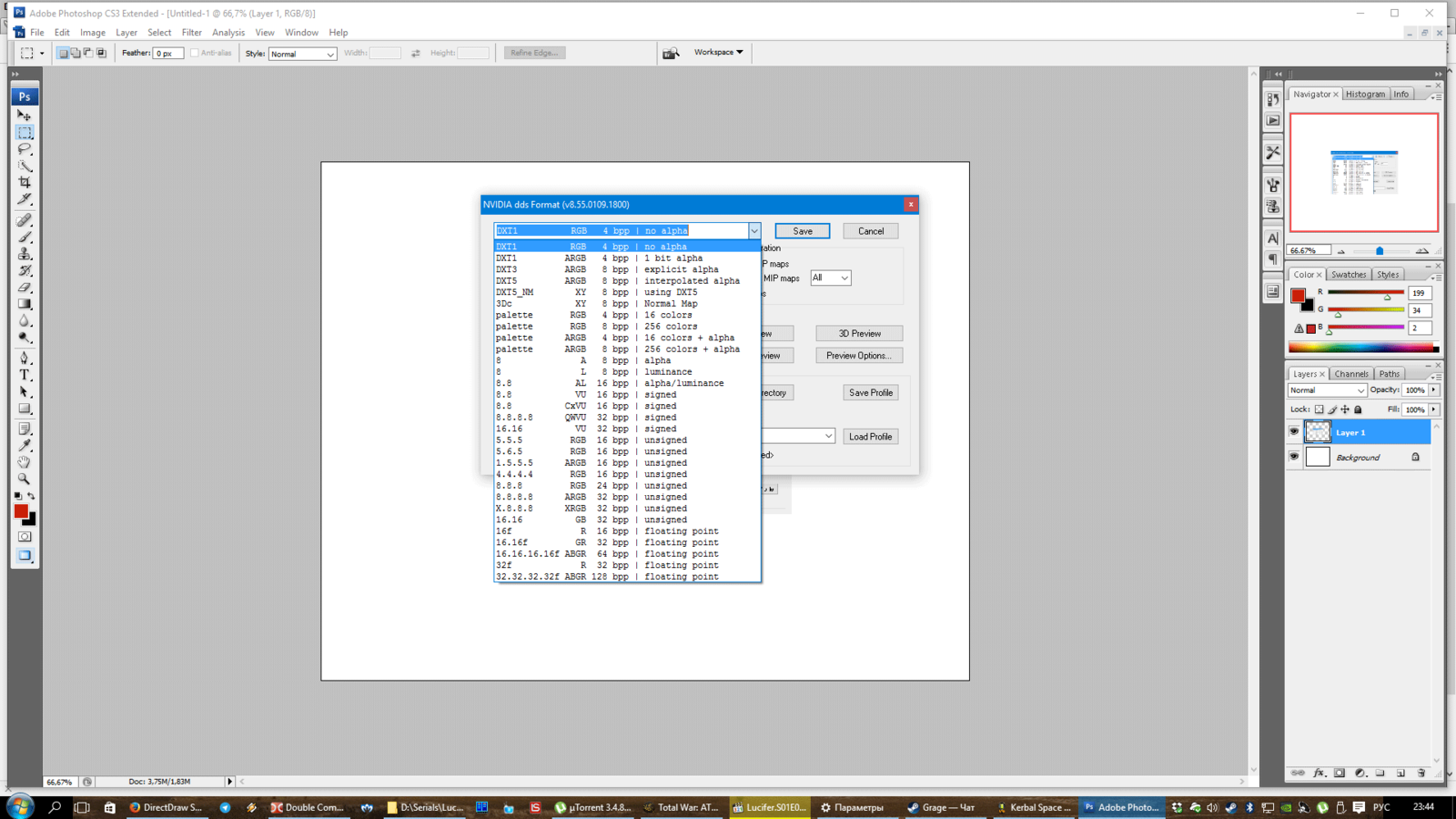This screenshot has width=1456, height=819.
Task: Toggle lock image pixels brush icon
Action: click(x=1332, y=409)
